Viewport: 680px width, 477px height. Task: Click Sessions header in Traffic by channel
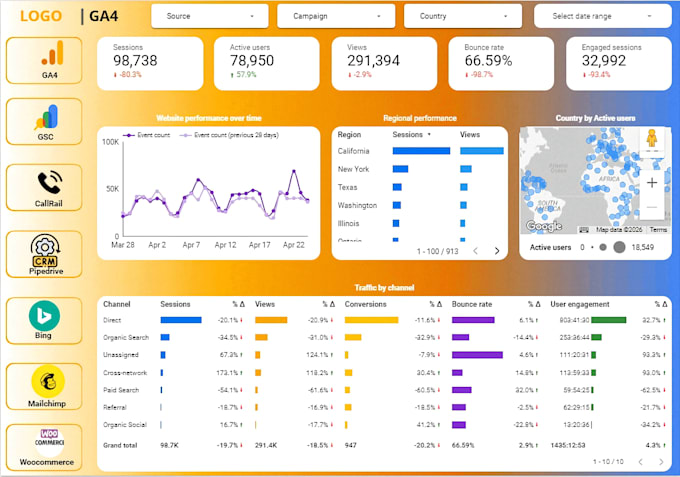175,304
